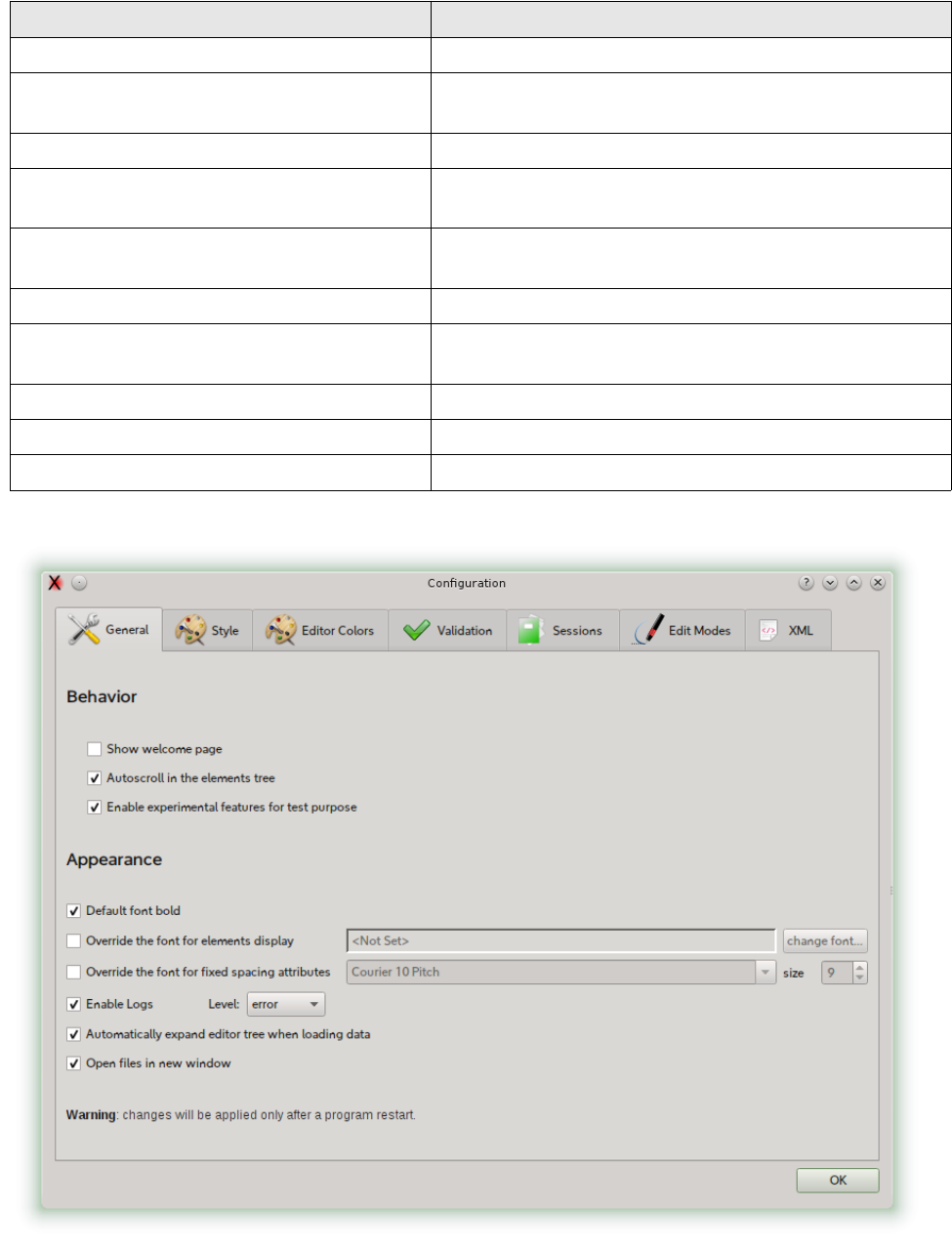
Task: Toggle Automatically expand editor tree option
Action: pos(73,1034)
